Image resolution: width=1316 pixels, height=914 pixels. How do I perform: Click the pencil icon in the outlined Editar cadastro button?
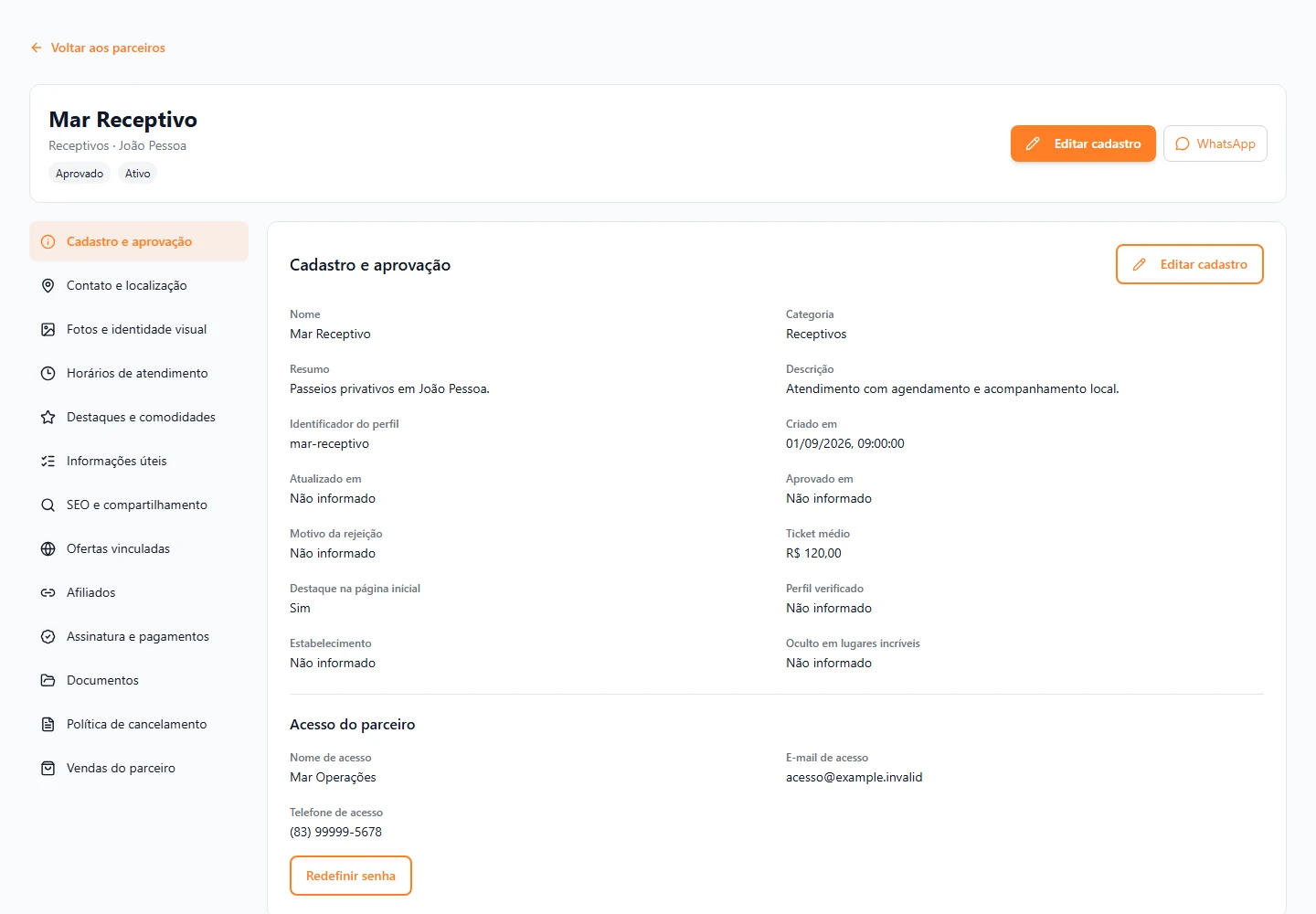click(x=1140, y=264)
